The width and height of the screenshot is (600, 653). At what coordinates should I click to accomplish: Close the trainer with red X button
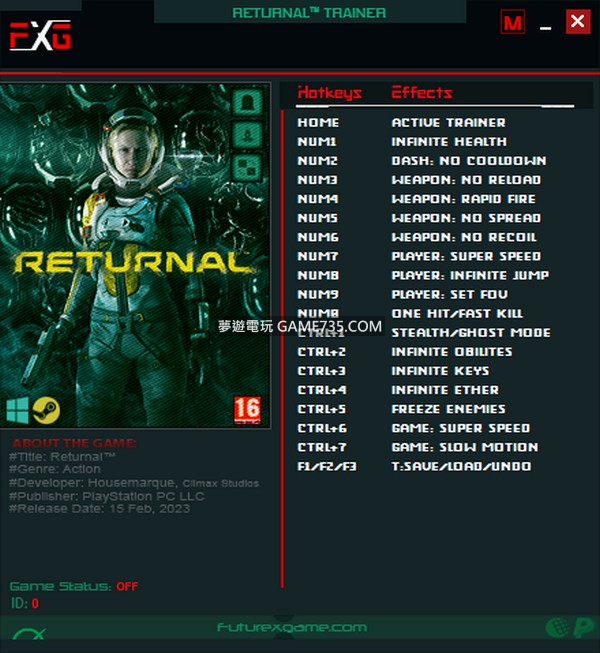[578, 22]
